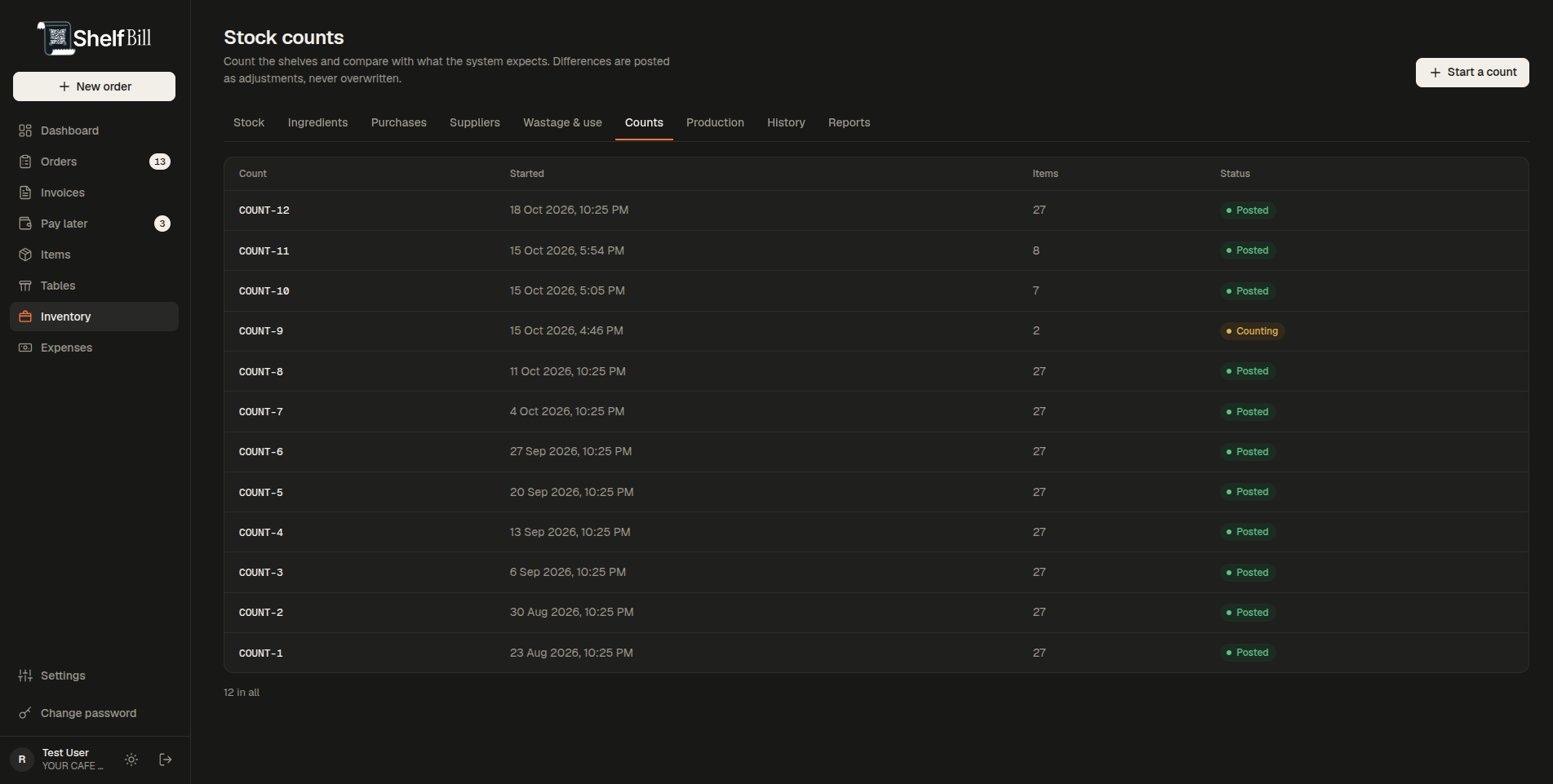Click the Inventory briefcase icon

25,317
